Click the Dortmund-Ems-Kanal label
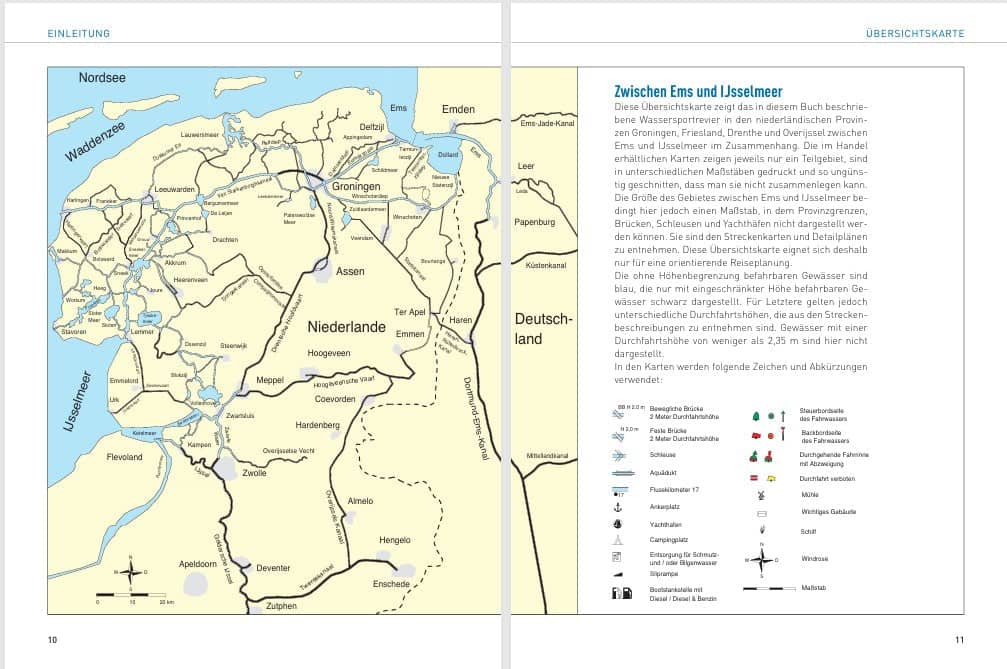This screenshot has height=669, width=1007. (476, 418)
